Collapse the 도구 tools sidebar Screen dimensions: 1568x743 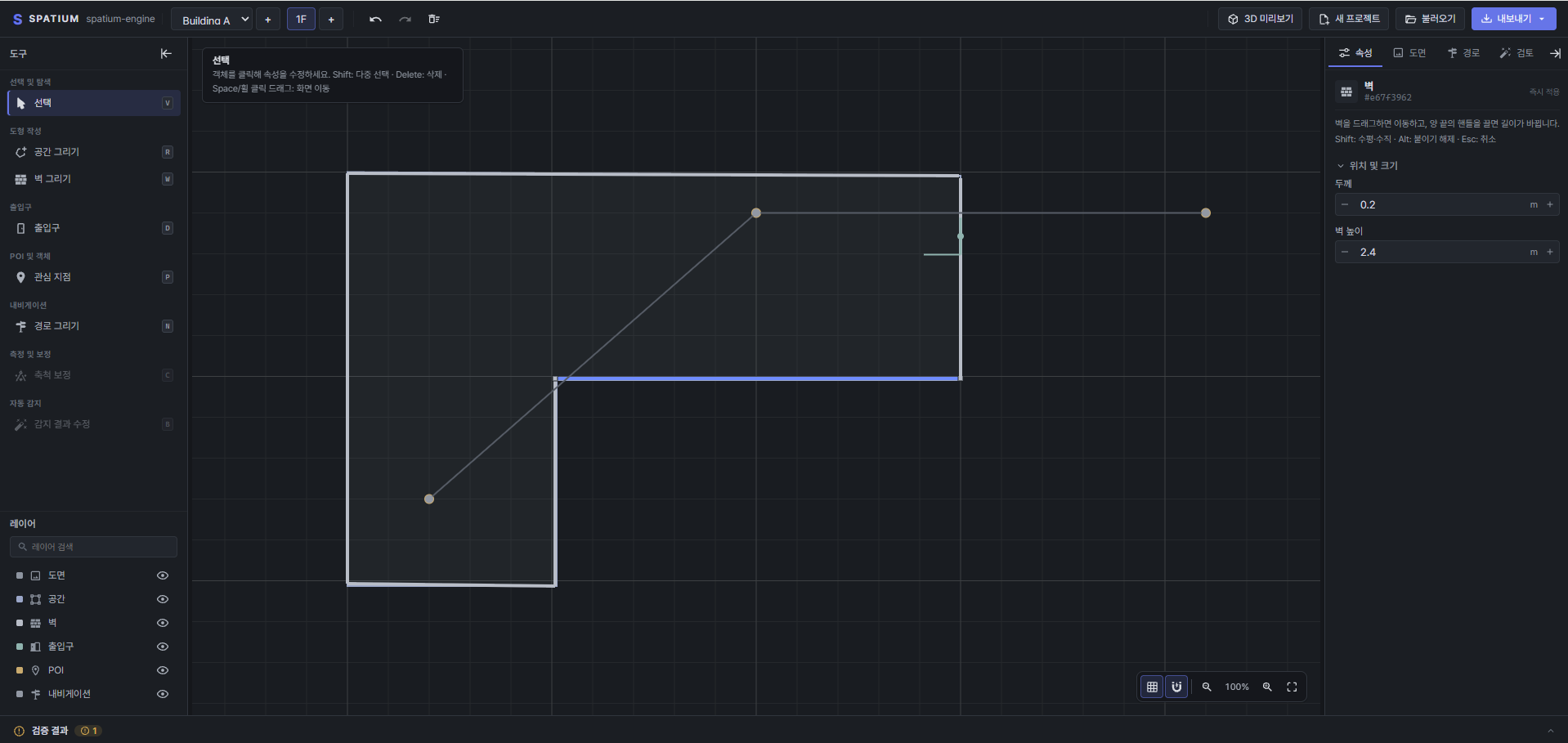click(166, 54)
